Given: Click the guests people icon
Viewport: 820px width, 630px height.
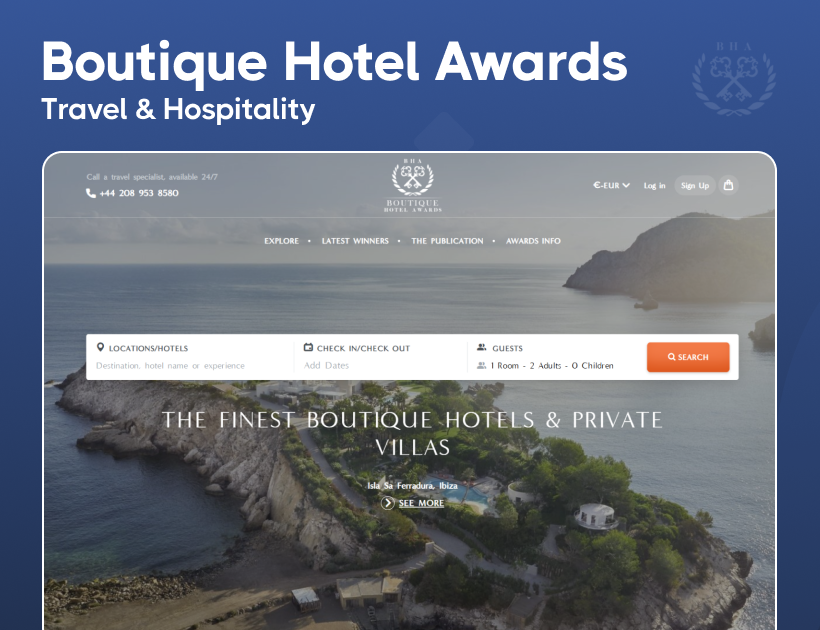Looking at the screenshot, I should (482, 347).
